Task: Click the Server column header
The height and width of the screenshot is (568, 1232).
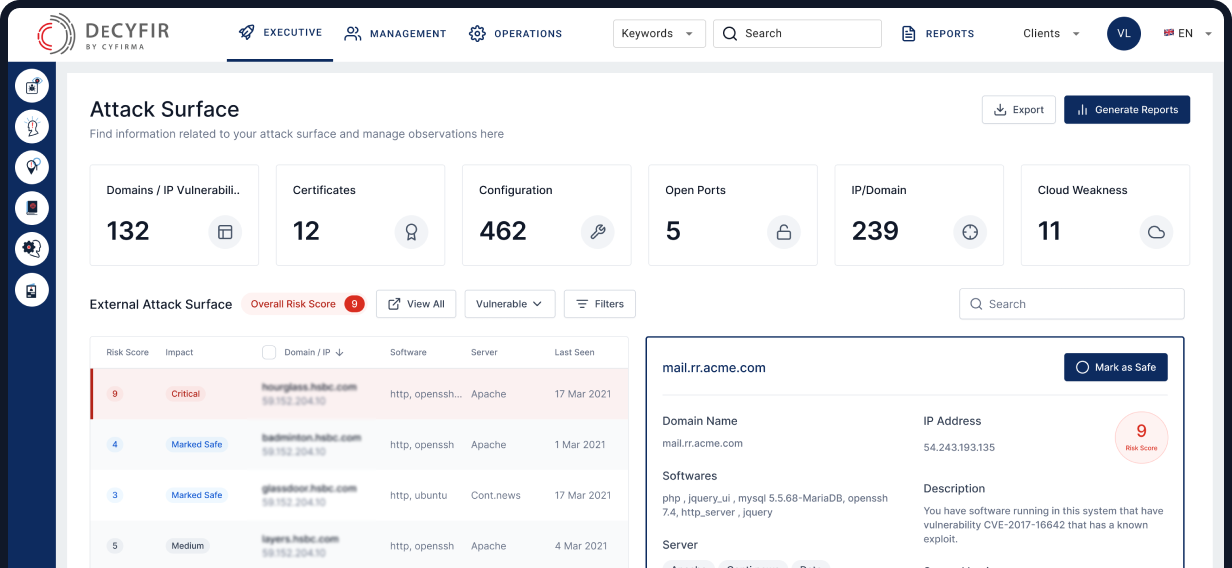Action: pyautogui.click(x=484, y=352)
